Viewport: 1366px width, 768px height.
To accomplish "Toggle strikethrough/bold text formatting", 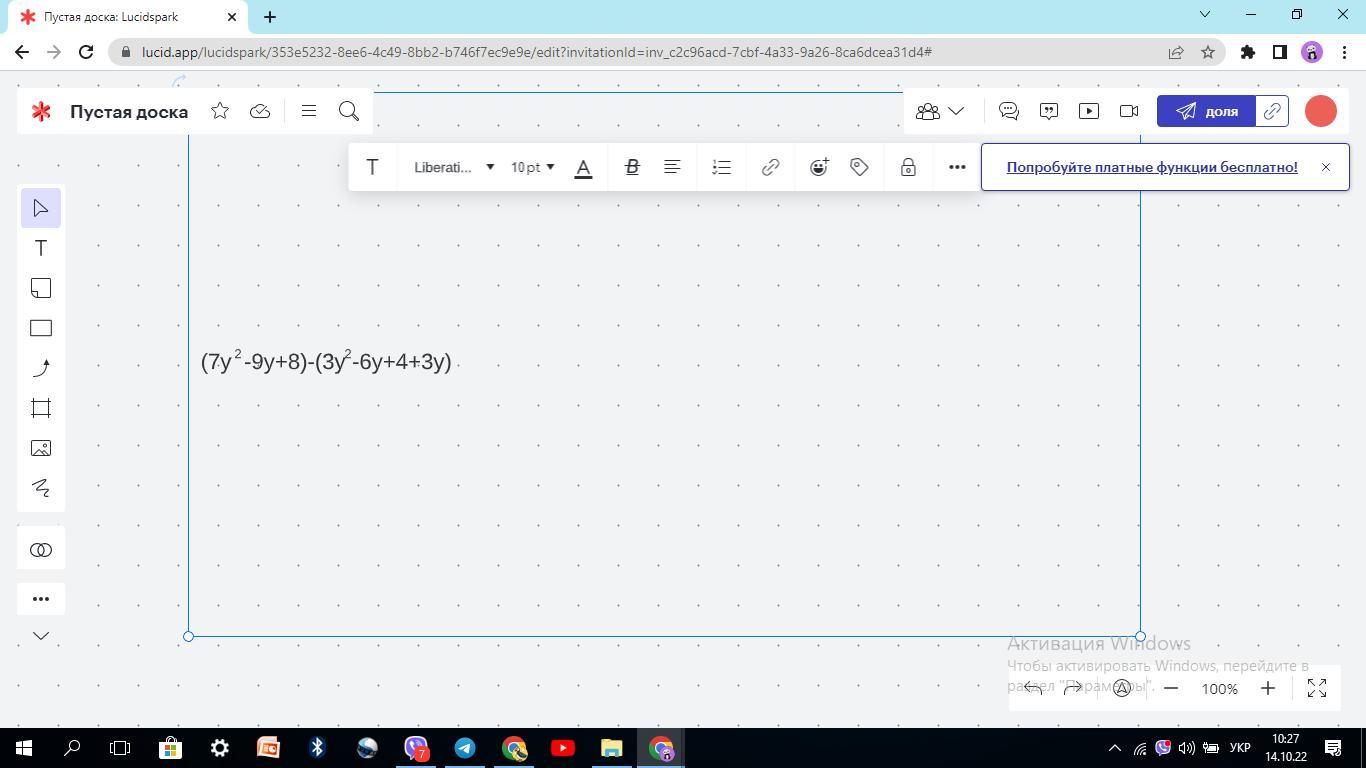I will tap(632, 167).
